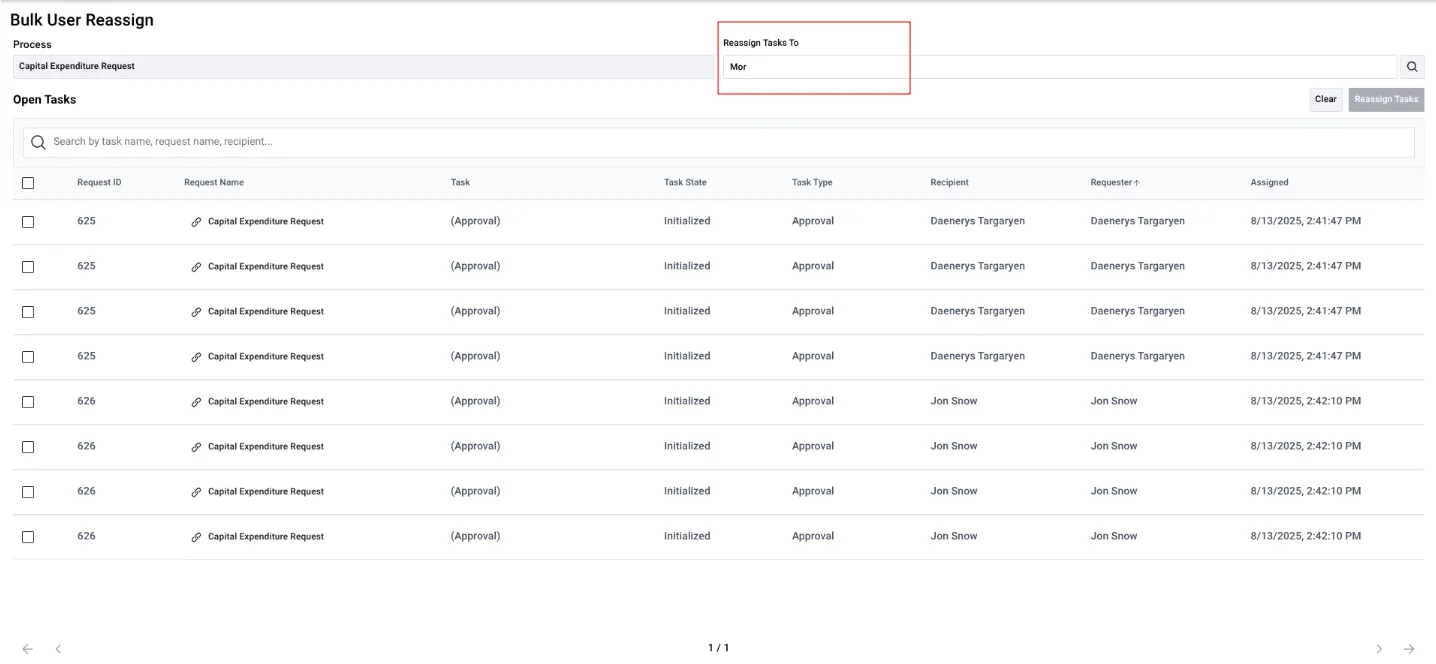Click the last-page arrow at the bottom right
Image resolution: width=1436 pixels, height=664 pixels.
tap(1409, 648)
